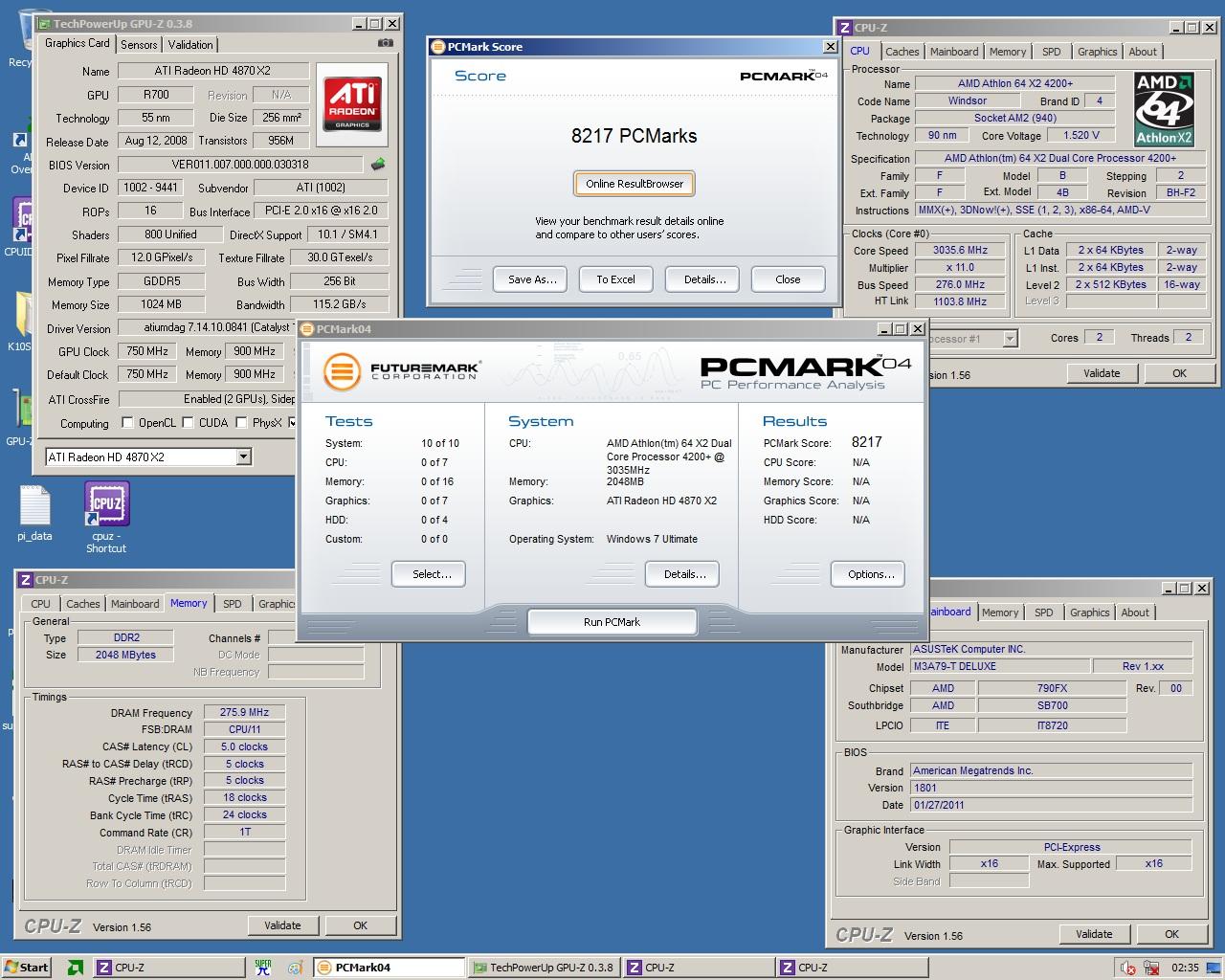1225x980 pixels.
Task: Click GPU-Z title bar application icon
Action: 44,23
